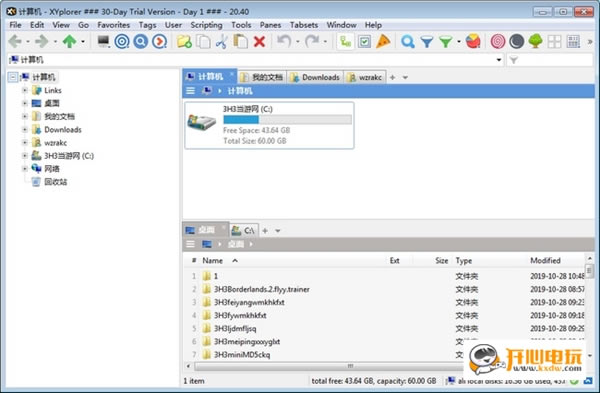Select folder 3H3miniMD5ckq
This screenshot has width=600, height=393.
(x=242, y=354)
